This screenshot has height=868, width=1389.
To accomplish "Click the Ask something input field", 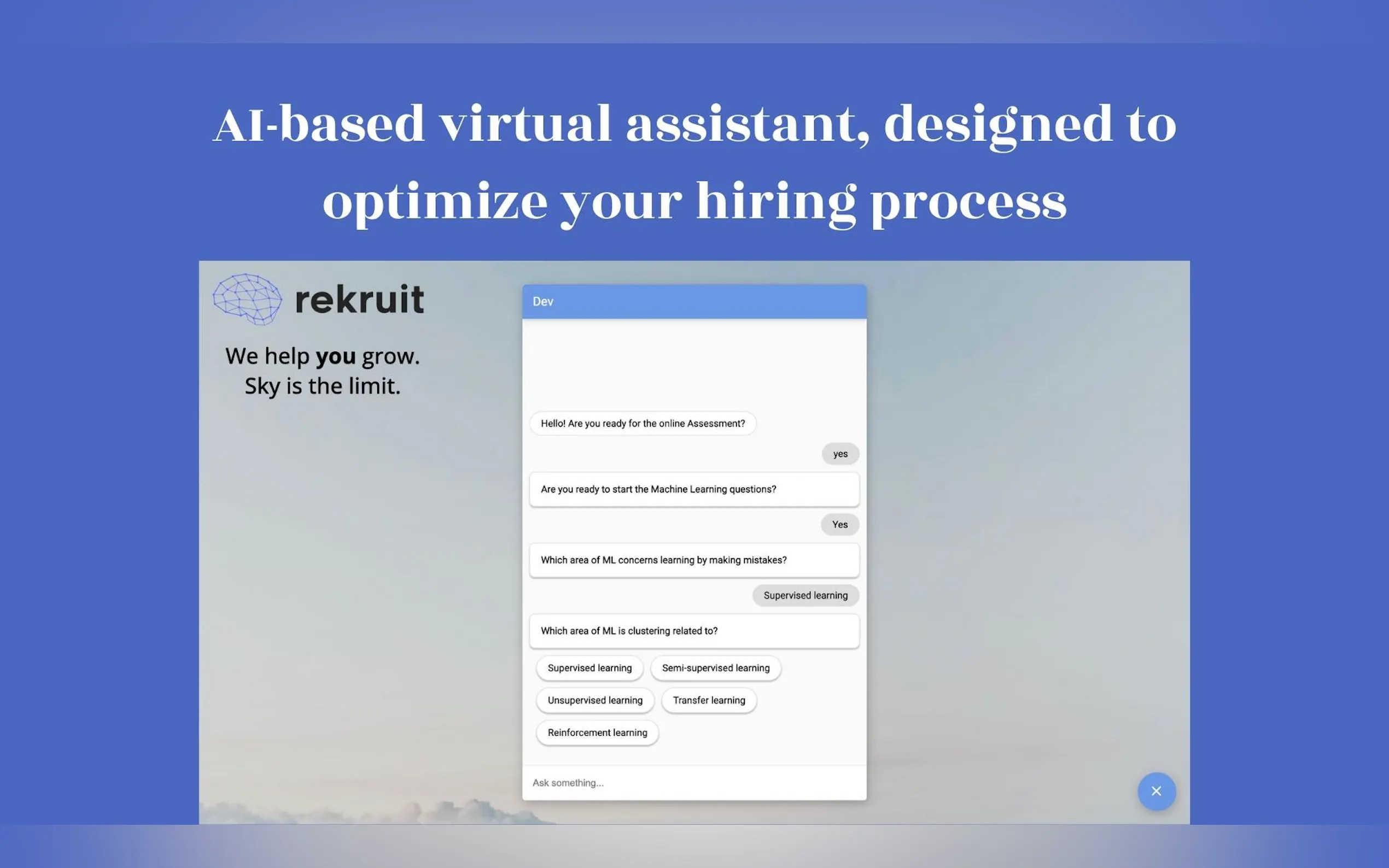I will click(693, 783).
